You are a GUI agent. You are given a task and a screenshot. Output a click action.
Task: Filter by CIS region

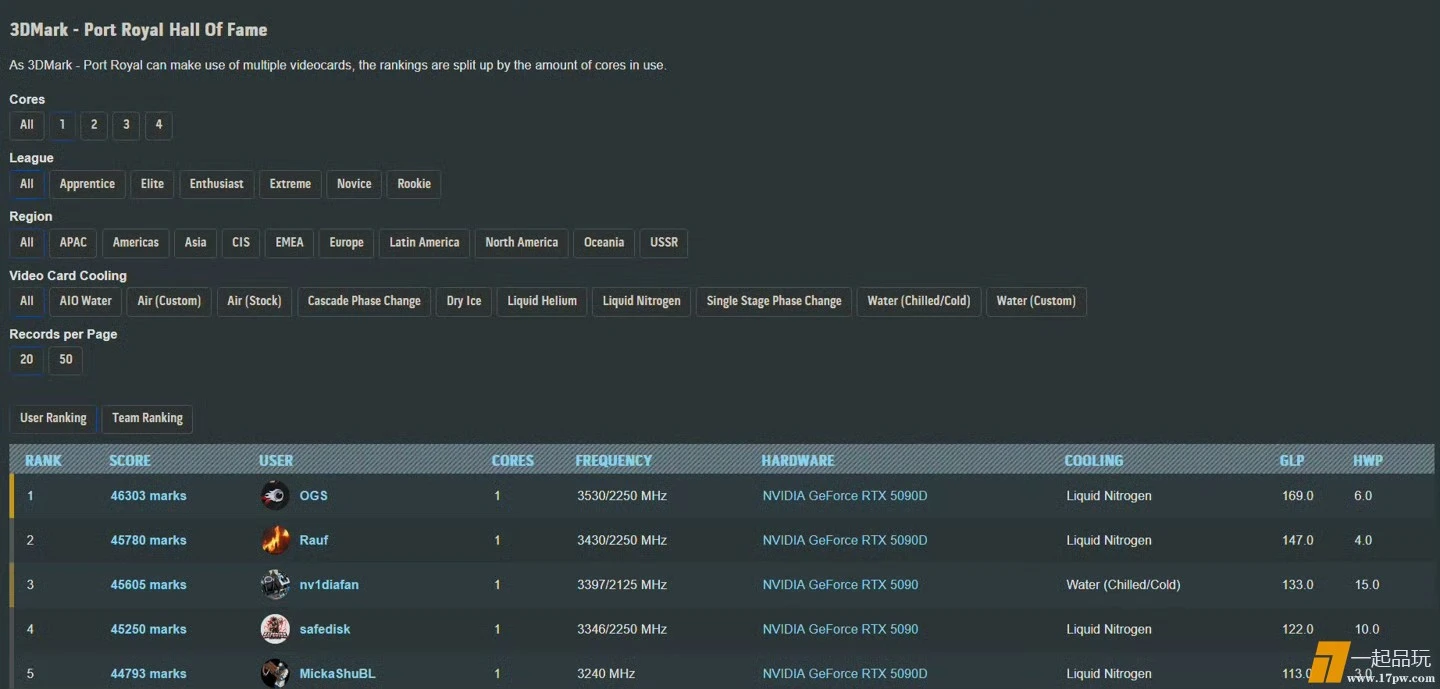[x=241, y=242]
